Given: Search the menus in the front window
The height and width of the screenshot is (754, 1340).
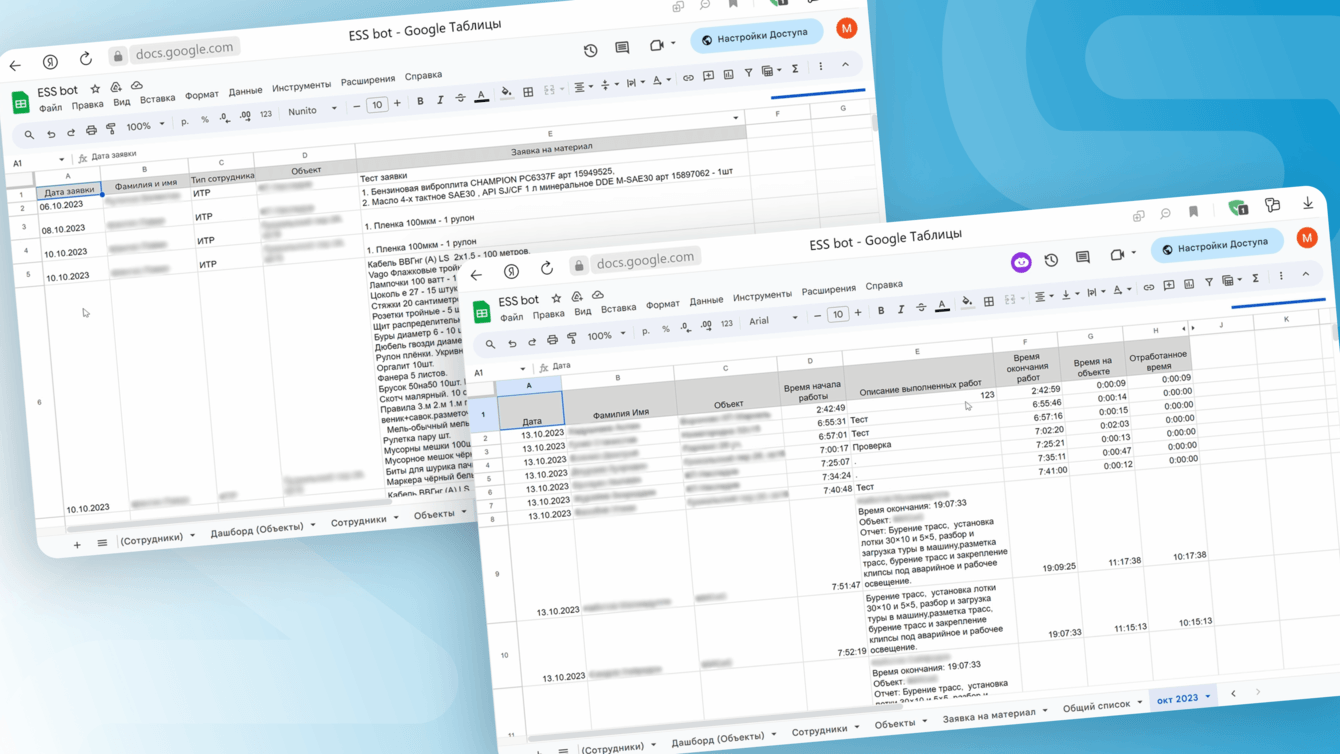Looking at the screenshot, I should click(x=490, y=345).
